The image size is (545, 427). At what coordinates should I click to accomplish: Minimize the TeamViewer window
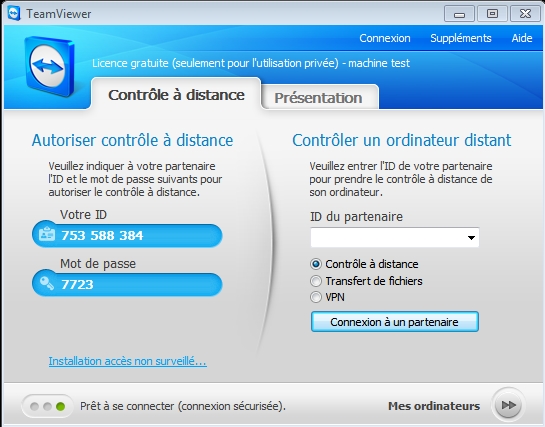(459, 14)
